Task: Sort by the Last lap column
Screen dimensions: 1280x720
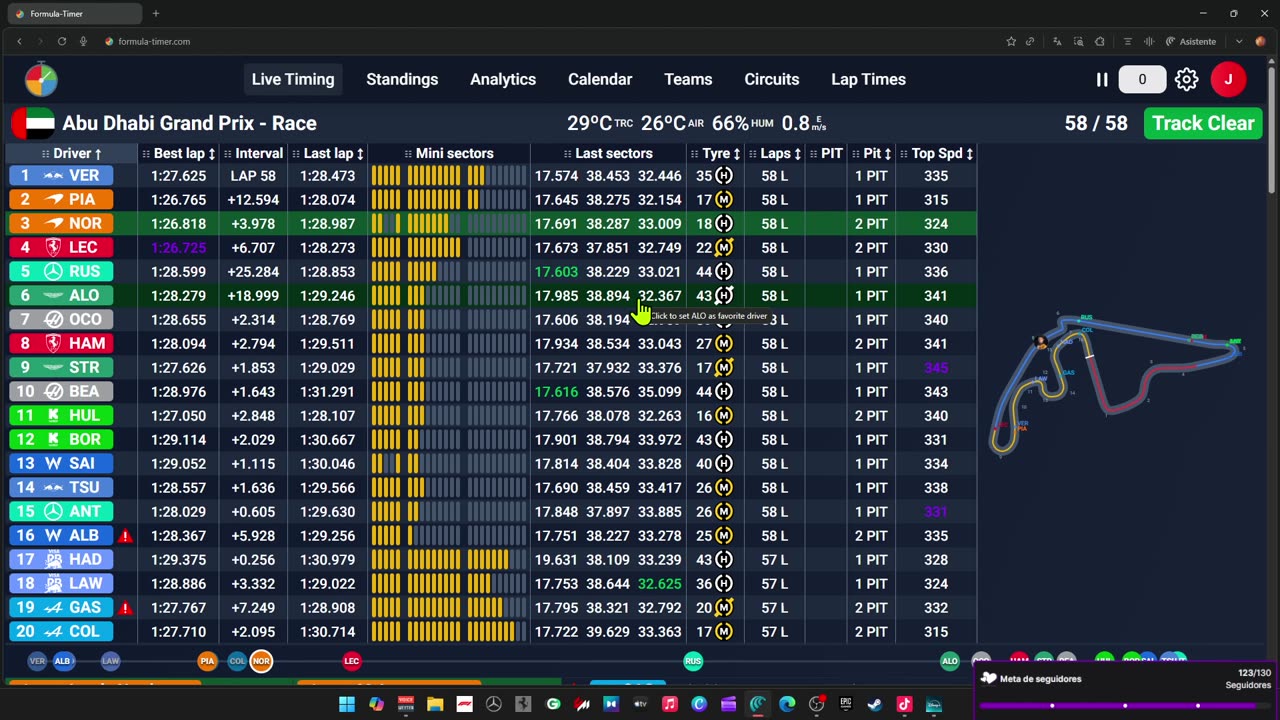Action: (328, 153)
